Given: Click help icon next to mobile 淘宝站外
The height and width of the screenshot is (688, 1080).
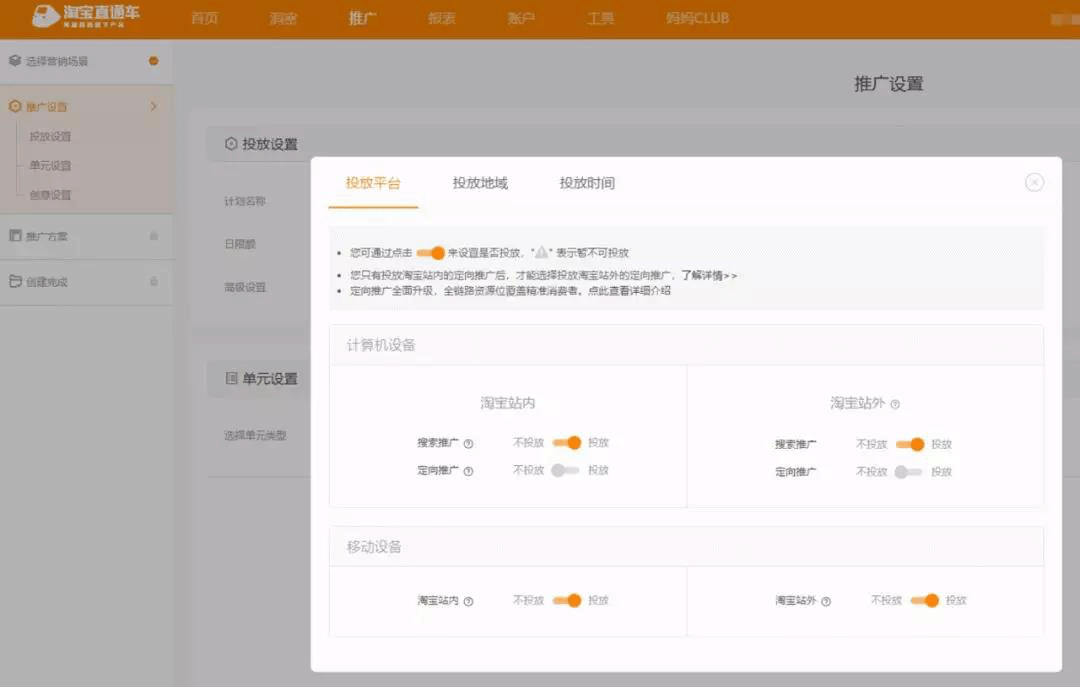Looking at the screenshot, I should tap(825, 602).
